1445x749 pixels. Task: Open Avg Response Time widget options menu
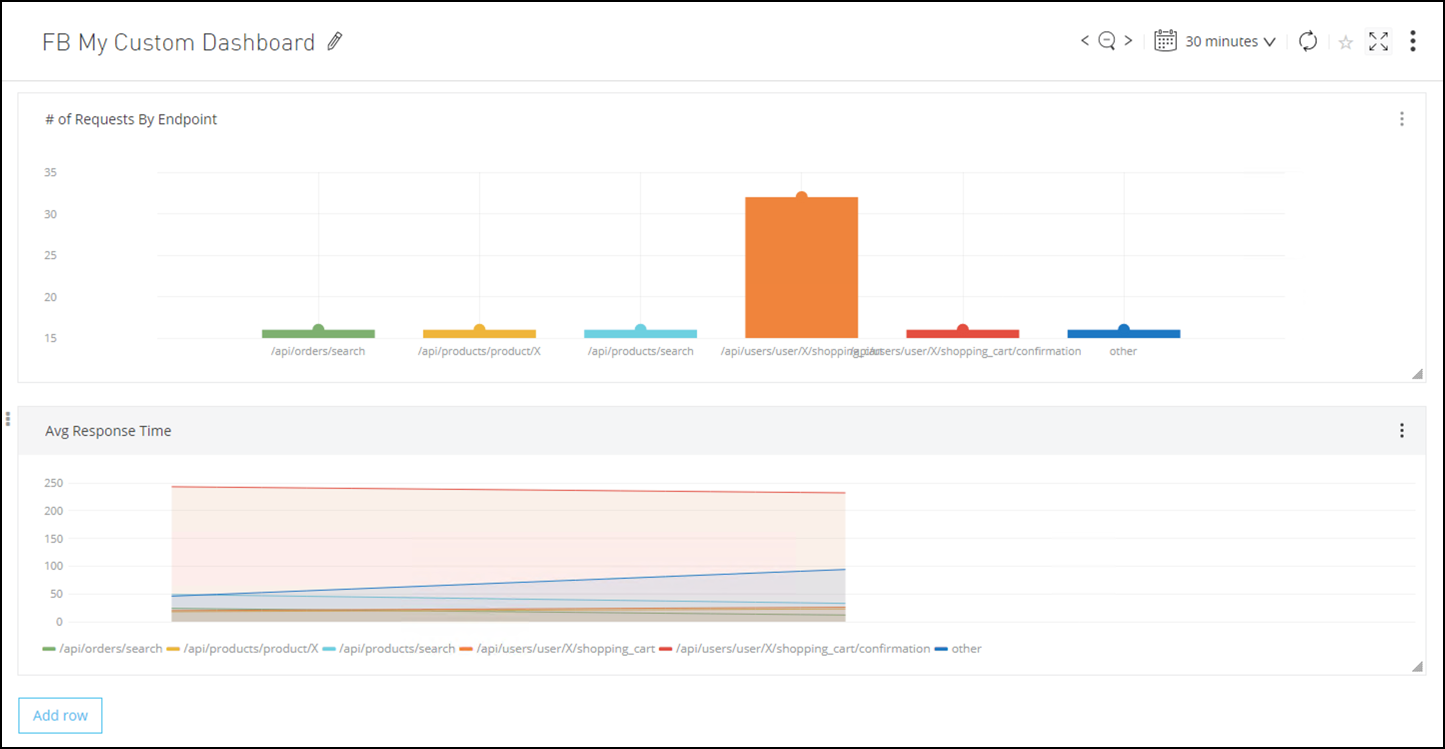pos(1402,431)
